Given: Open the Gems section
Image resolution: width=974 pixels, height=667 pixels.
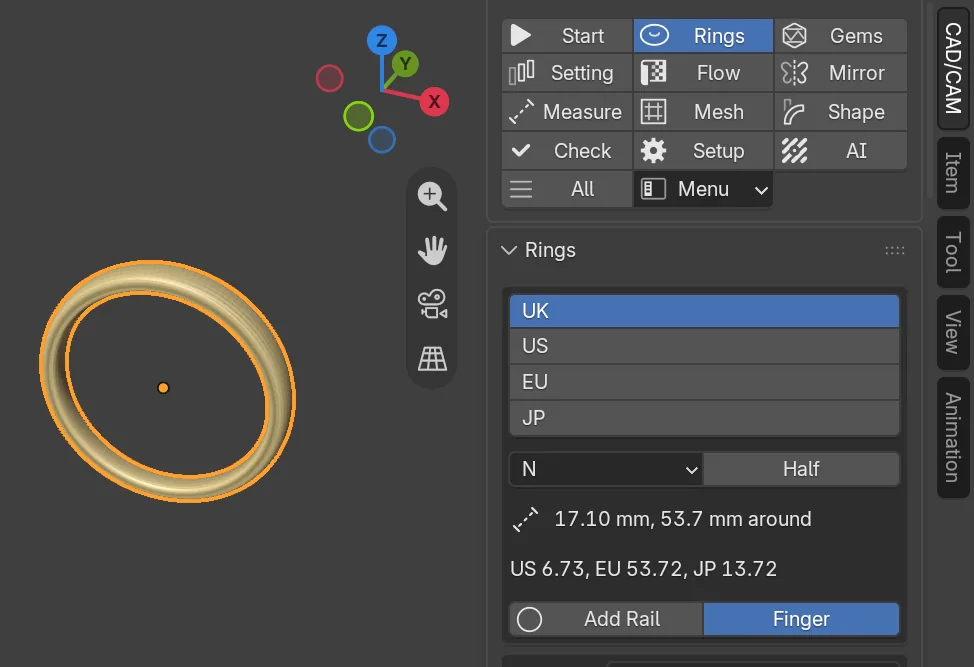Looking at the screenshot, I should [x=840, y=36].
